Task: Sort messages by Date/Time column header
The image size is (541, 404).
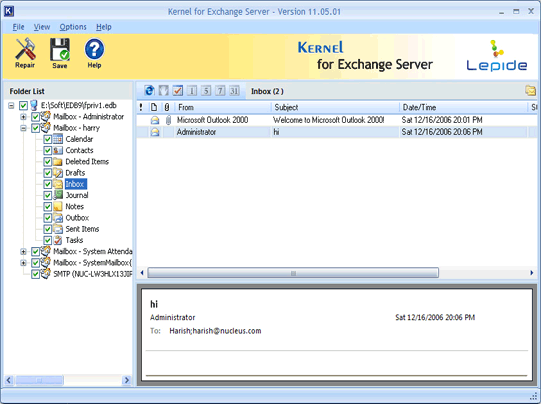Action: pyautogui.click(x=463, y=107)
